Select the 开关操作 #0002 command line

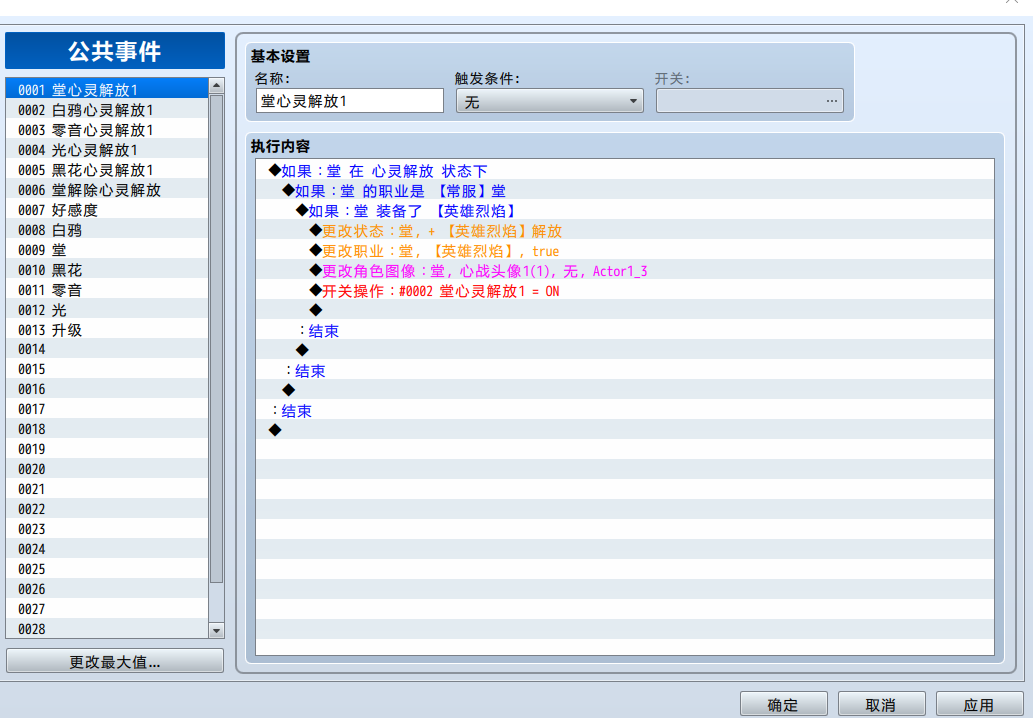625,290
